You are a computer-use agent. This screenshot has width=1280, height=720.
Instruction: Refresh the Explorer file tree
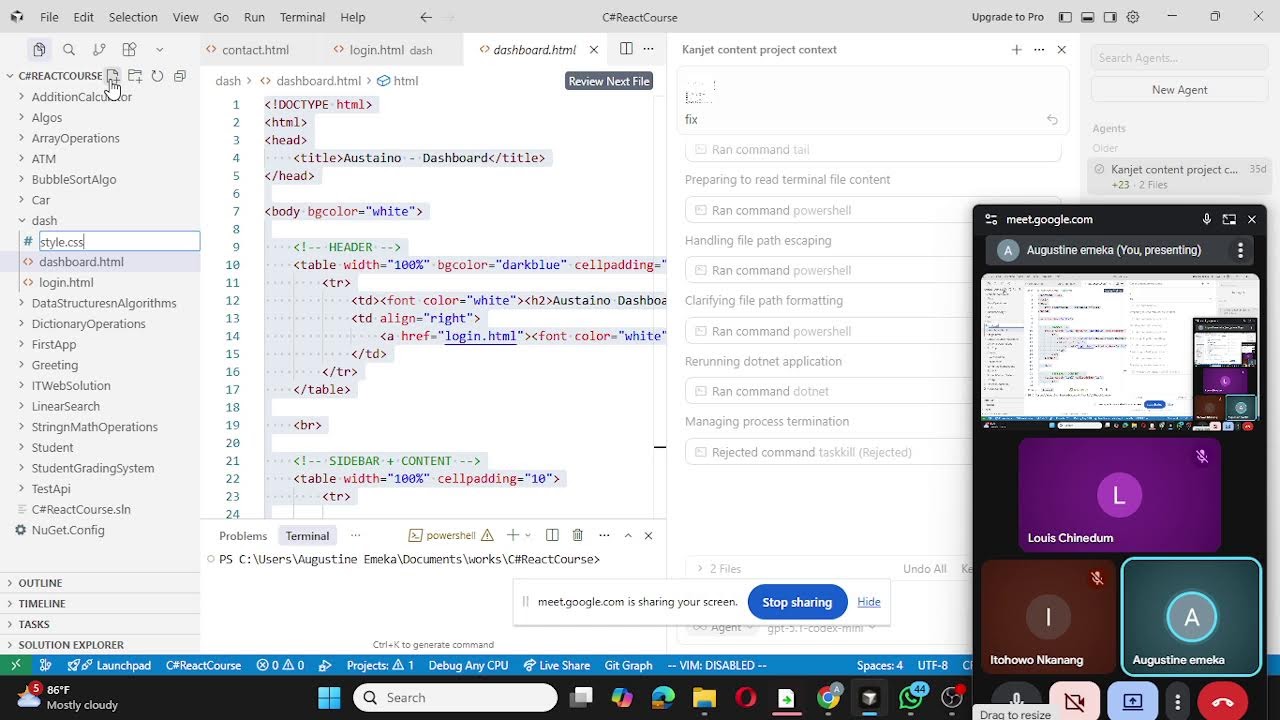coord(157,76)
